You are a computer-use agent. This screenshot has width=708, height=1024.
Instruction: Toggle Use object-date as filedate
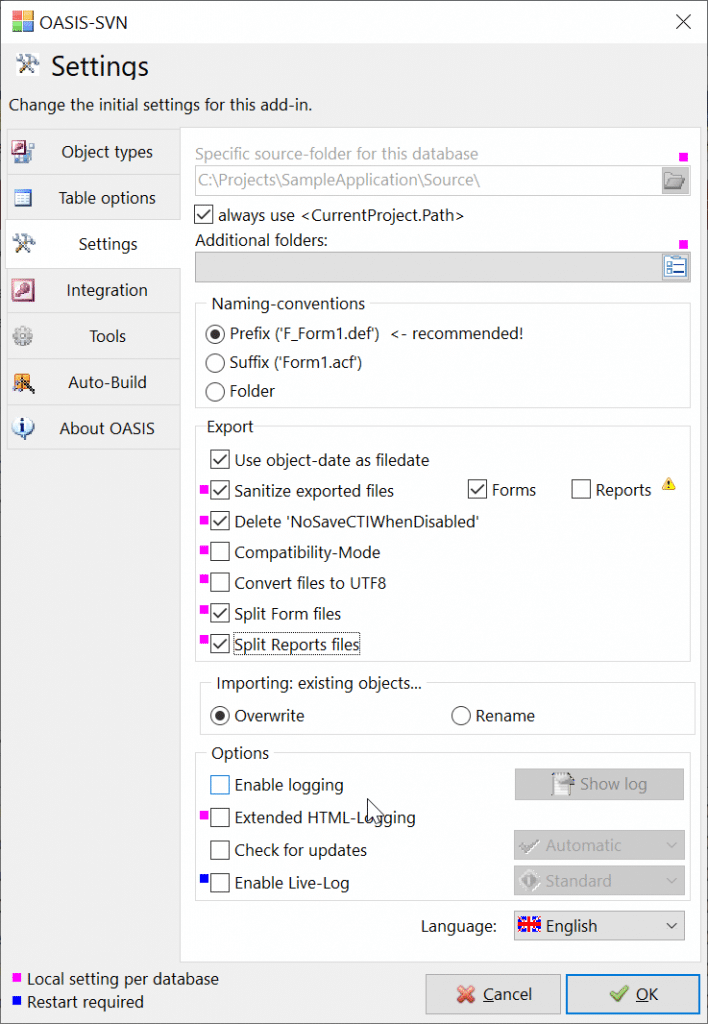click(x=219, y=460)
